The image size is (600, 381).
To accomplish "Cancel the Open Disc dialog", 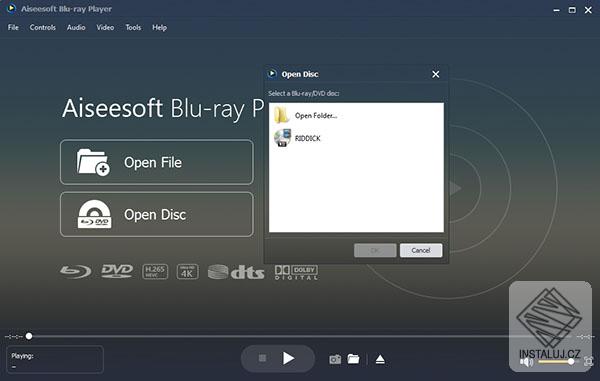I will pyautogui.click(x=421, y=250).
